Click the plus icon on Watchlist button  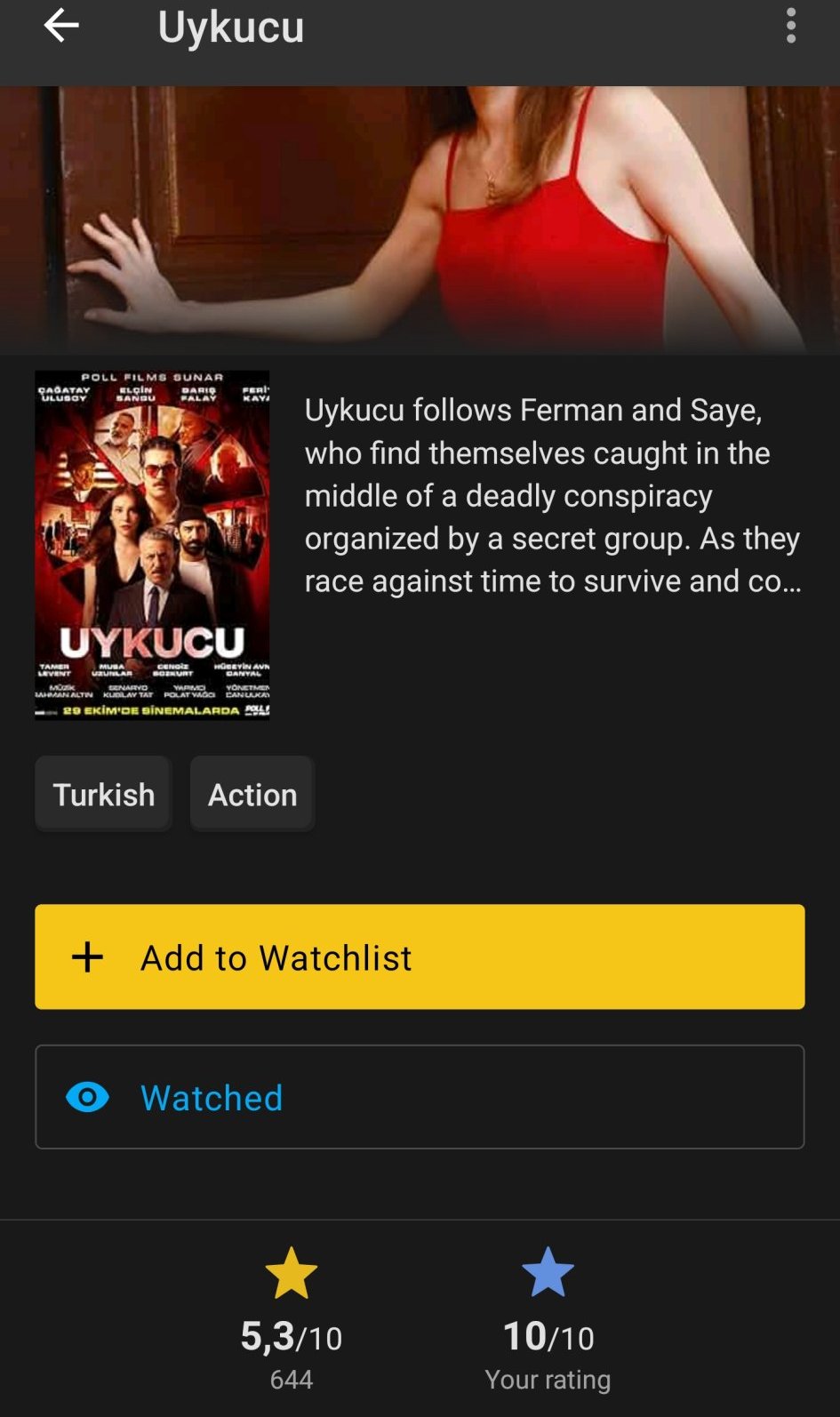pos(87,957)
